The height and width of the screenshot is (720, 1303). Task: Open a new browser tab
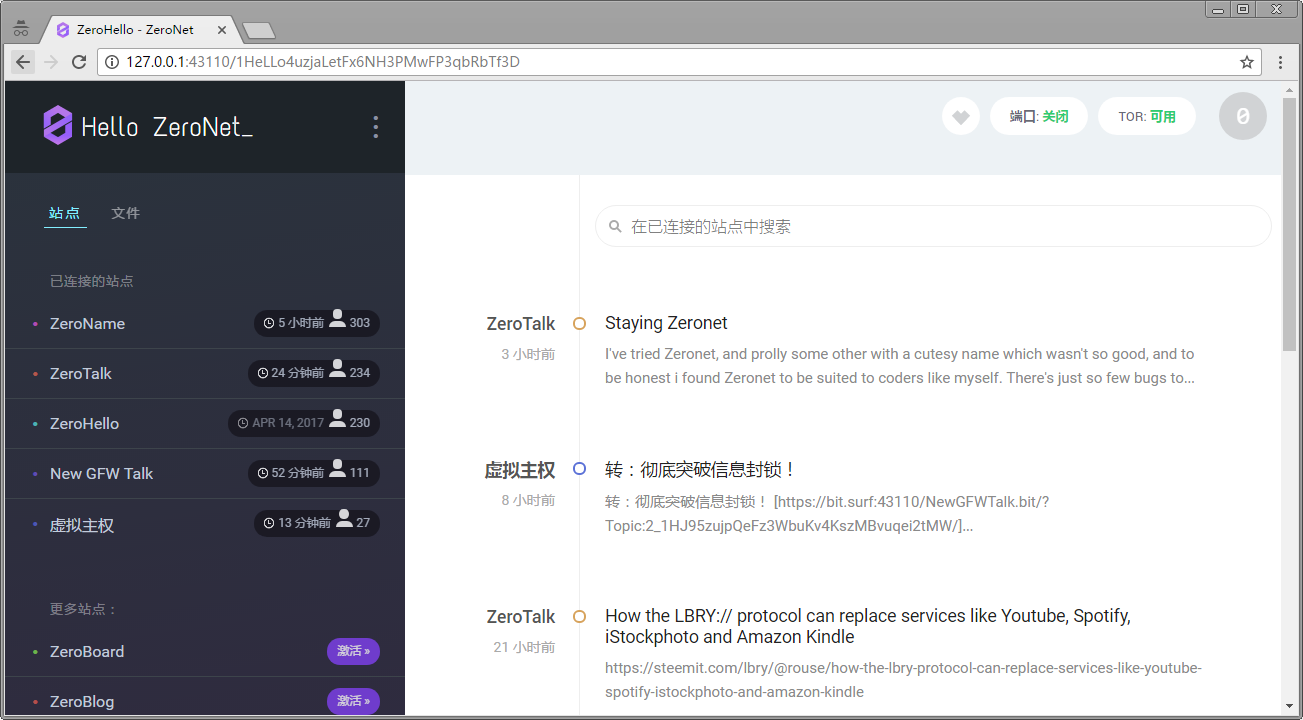pyautogui.click(x=259, y=31)
